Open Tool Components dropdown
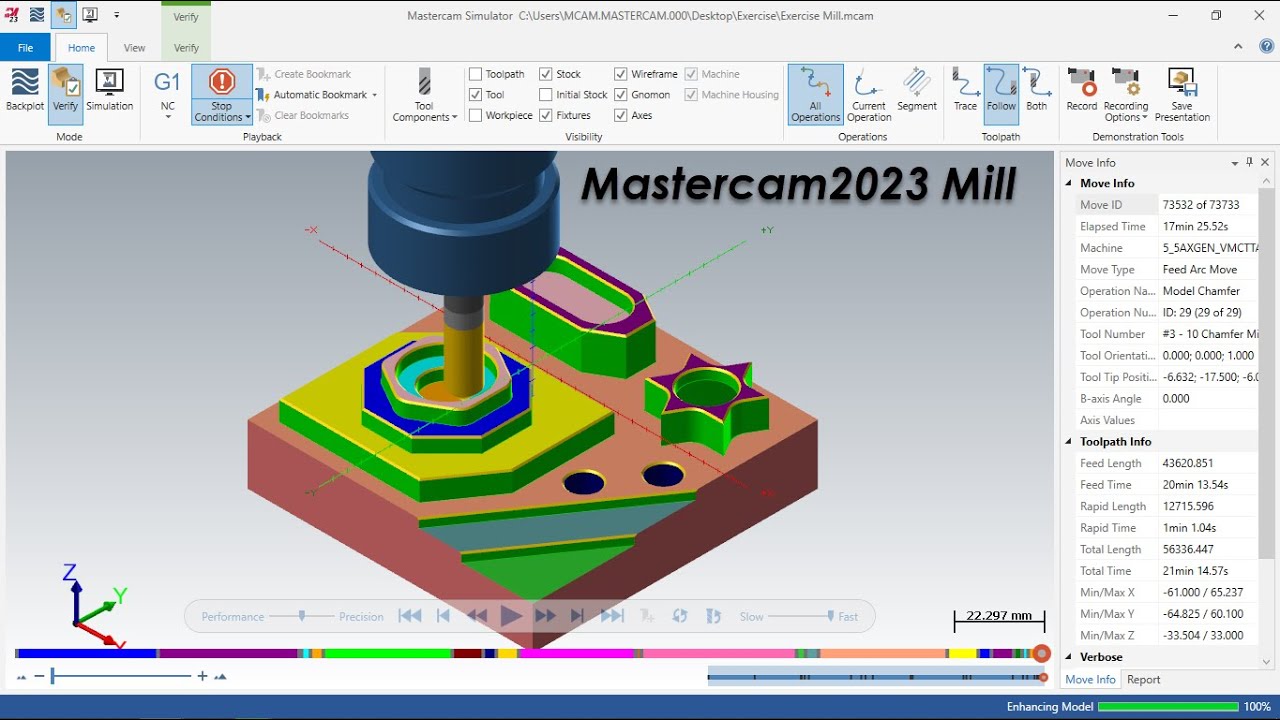The height and width of the screenshot is (720, 1280). click(x=454, y=118)
